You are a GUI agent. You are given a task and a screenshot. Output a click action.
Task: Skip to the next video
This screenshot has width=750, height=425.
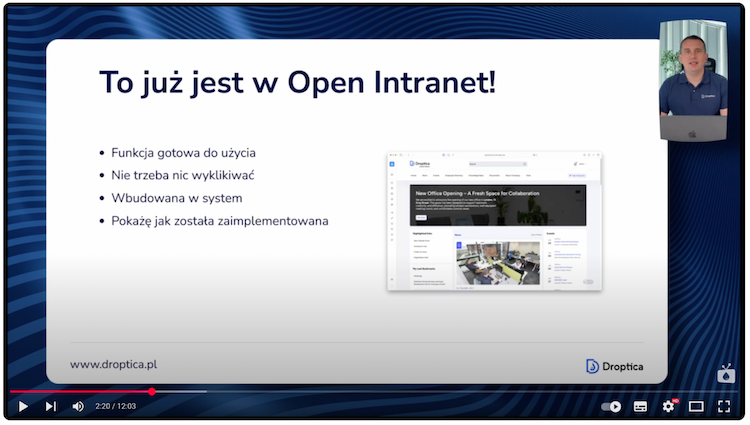pos(51,406)
